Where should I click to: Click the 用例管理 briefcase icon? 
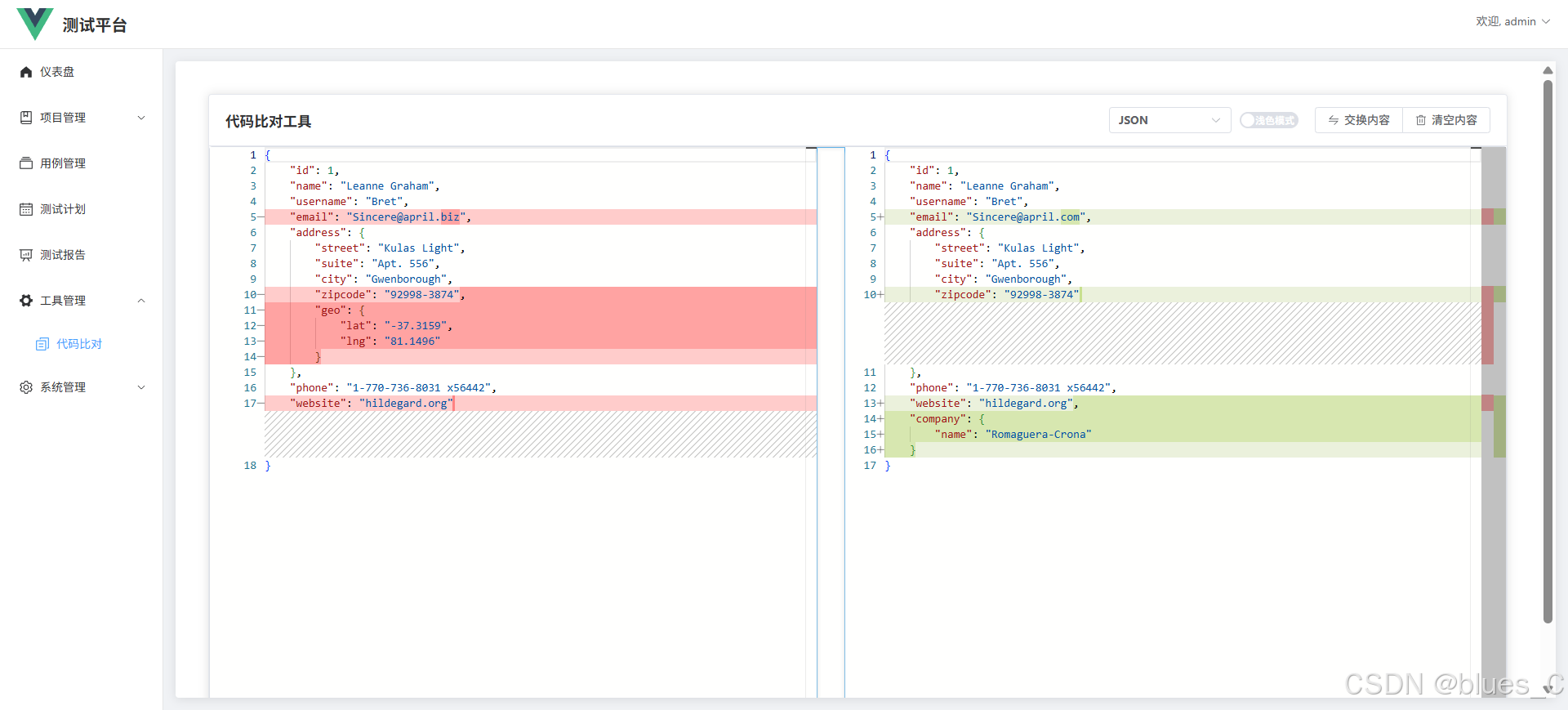tap(26, 163)
